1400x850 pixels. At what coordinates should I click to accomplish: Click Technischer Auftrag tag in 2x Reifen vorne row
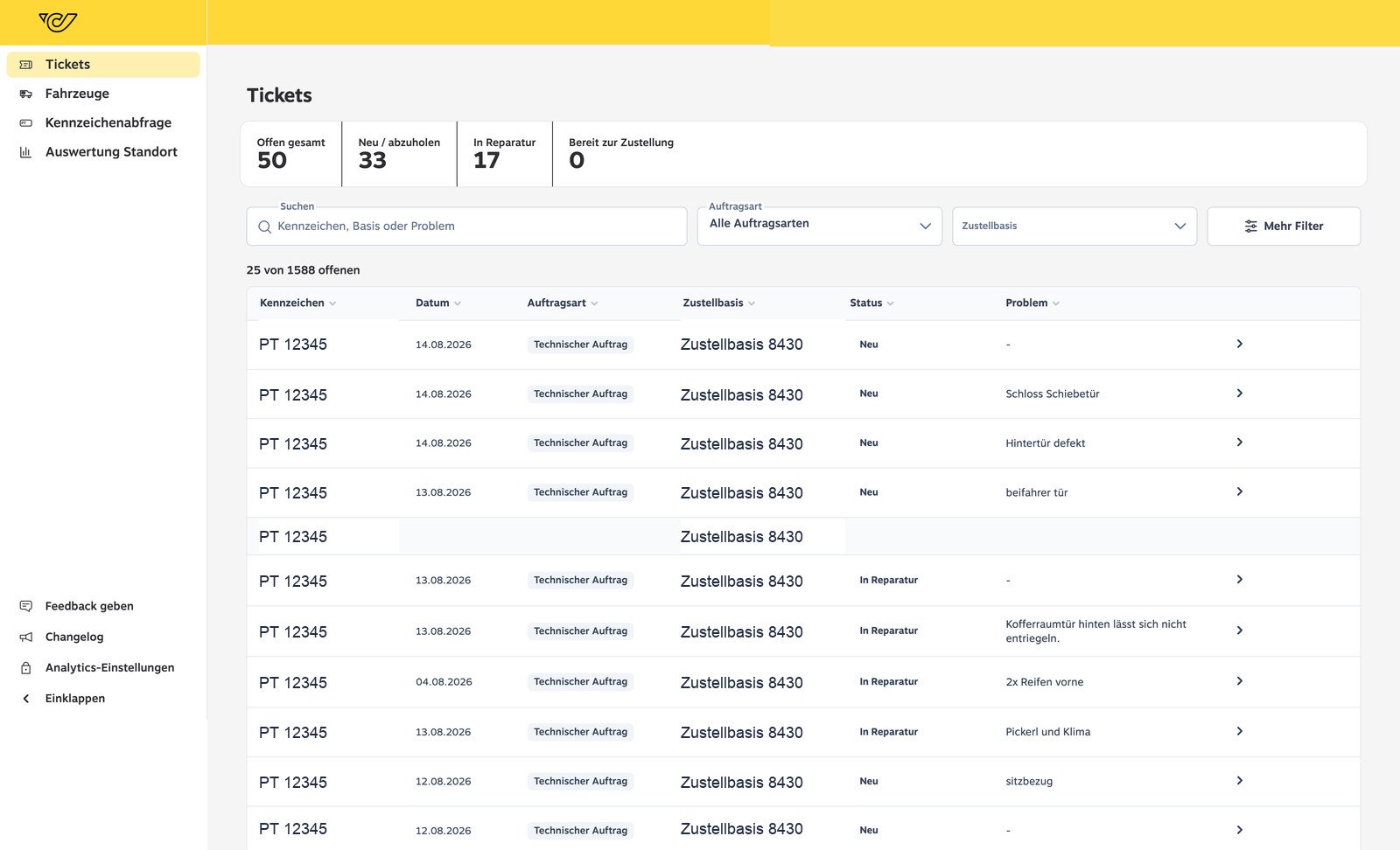tap(580, 682)
